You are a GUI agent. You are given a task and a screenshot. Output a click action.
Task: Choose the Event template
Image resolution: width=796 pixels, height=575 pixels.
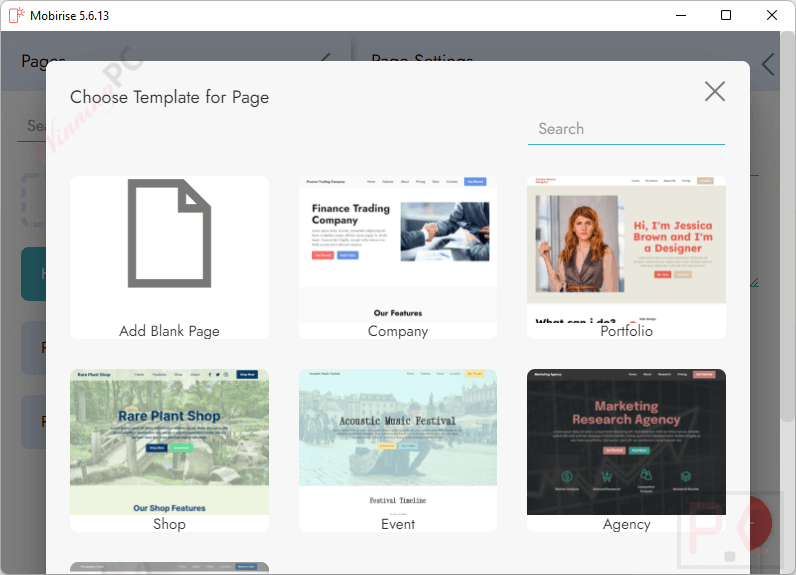pos(397,450)
